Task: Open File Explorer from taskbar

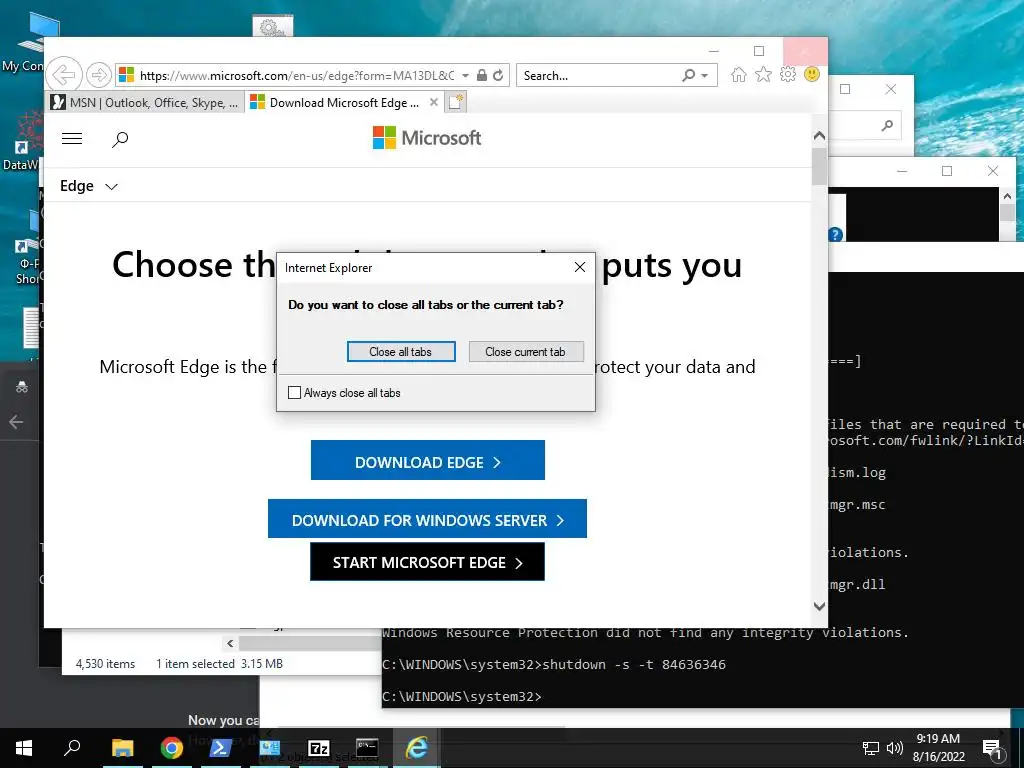Action: [122, 748]
